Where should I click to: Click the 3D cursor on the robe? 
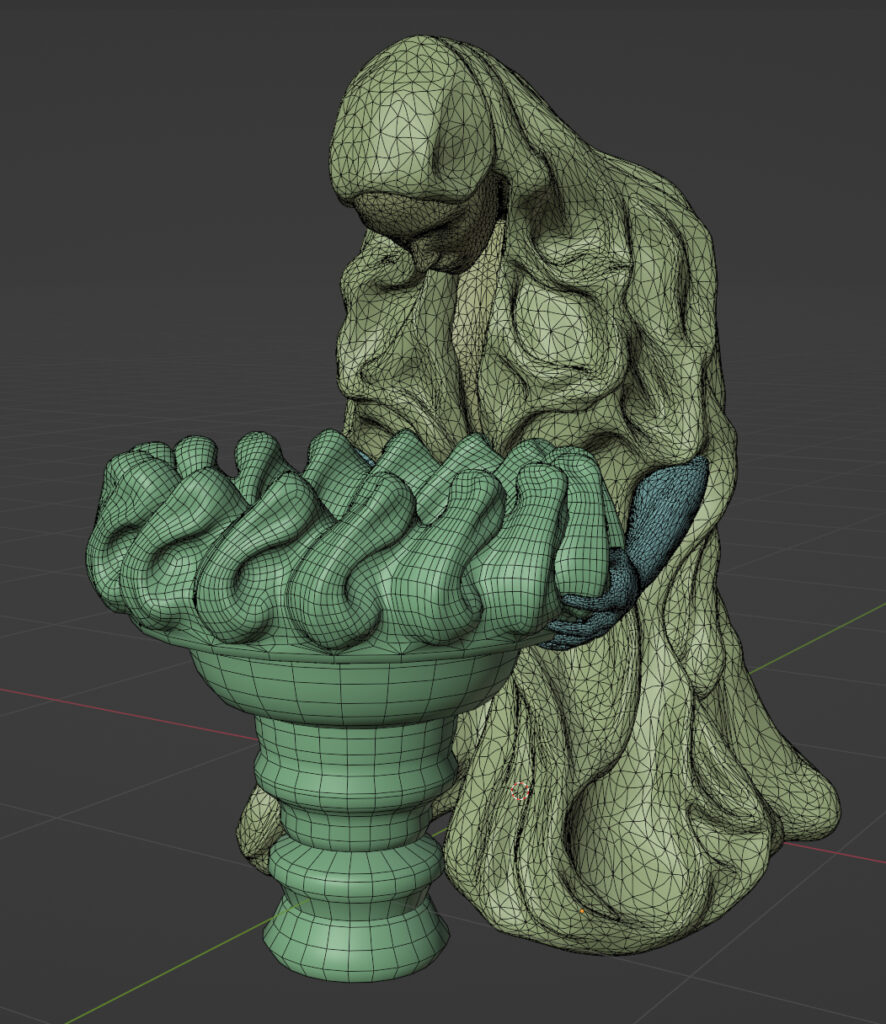pyautogui.click(x=520, y=791)
